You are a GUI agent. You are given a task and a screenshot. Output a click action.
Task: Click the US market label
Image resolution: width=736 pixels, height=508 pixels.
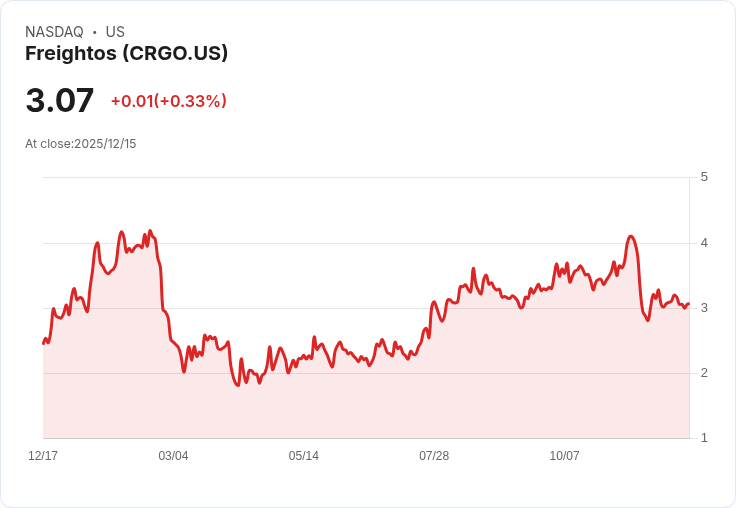(115, 32)
